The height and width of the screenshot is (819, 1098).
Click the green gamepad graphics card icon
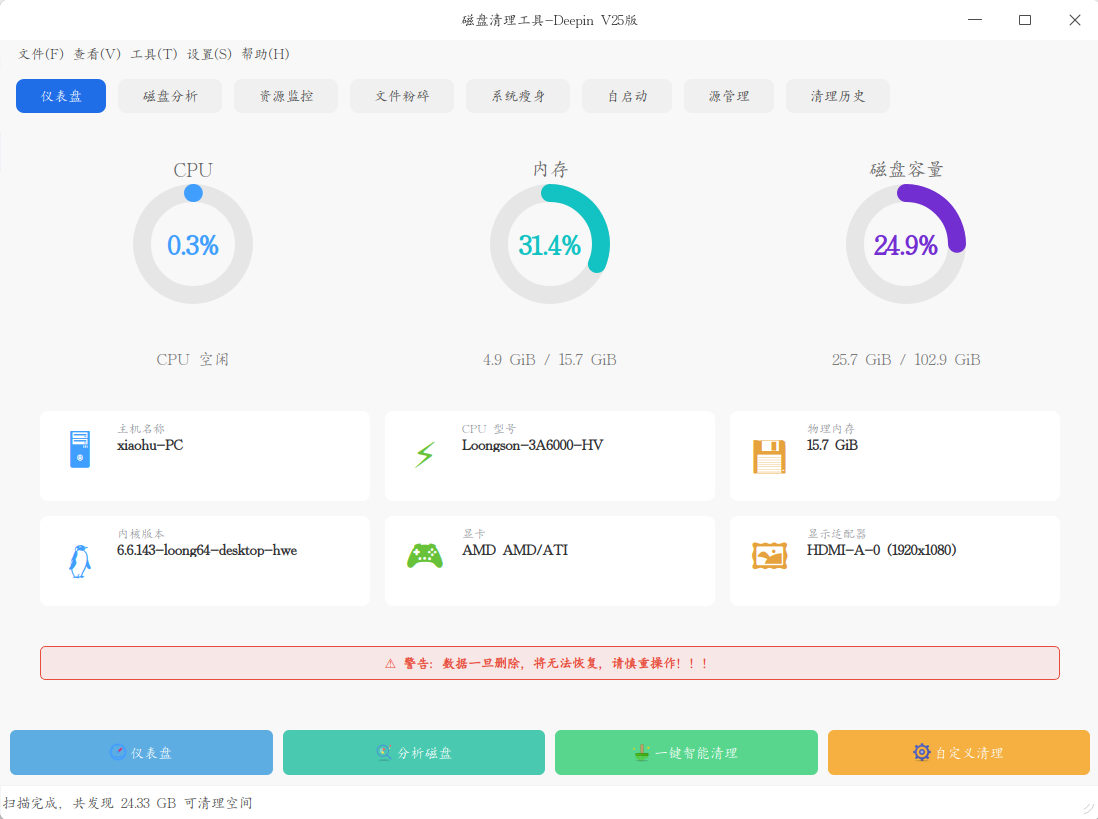(425, 556)
